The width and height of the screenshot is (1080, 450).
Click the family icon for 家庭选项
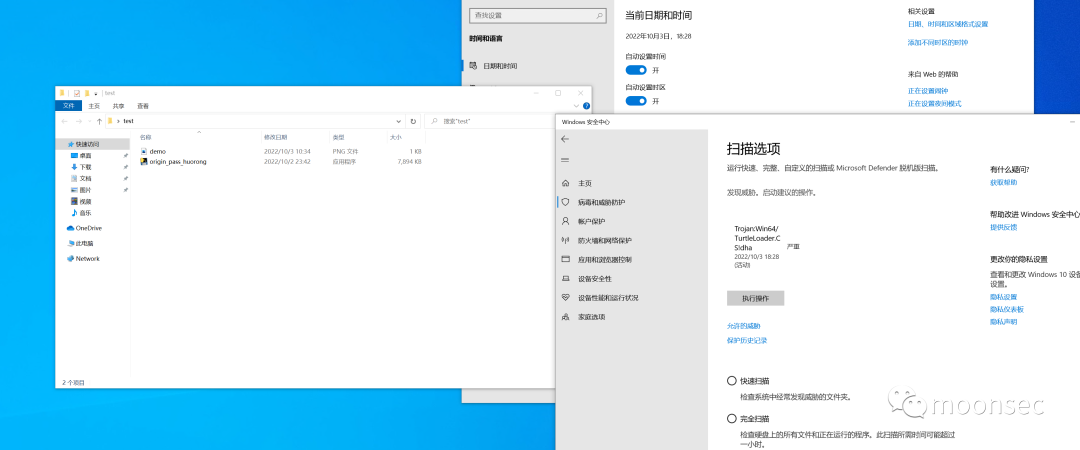[565, 317]
